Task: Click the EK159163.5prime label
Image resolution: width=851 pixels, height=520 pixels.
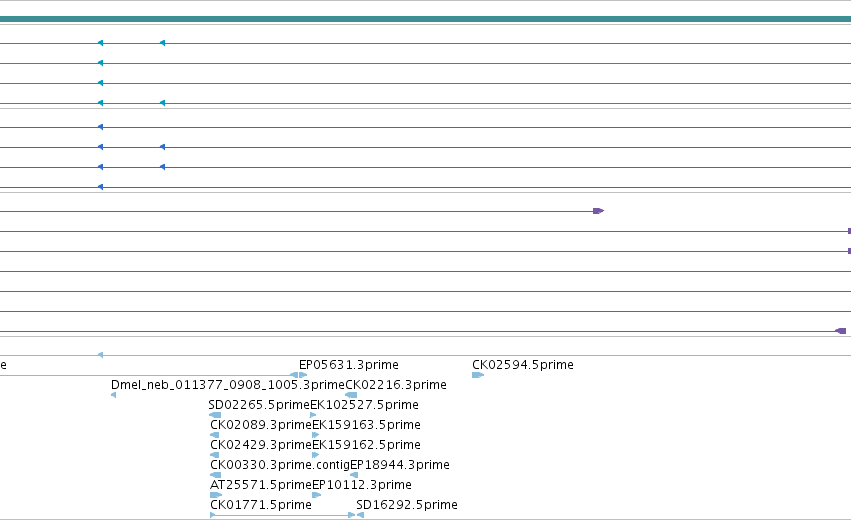Action: tap(366, 425)
